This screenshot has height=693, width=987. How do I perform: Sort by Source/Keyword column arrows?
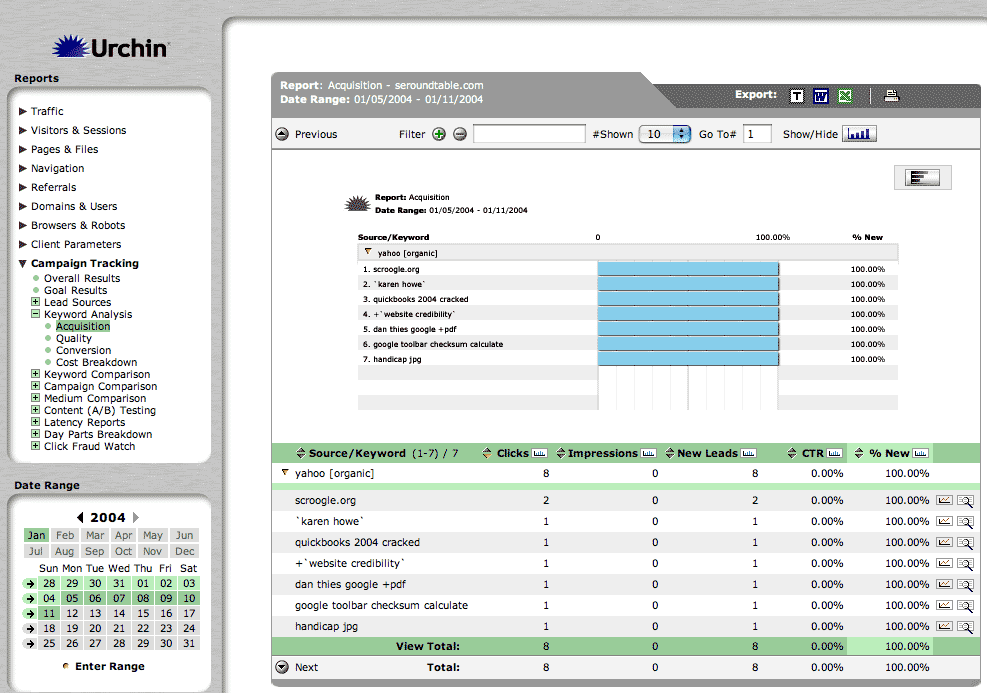tap(301, 453)
